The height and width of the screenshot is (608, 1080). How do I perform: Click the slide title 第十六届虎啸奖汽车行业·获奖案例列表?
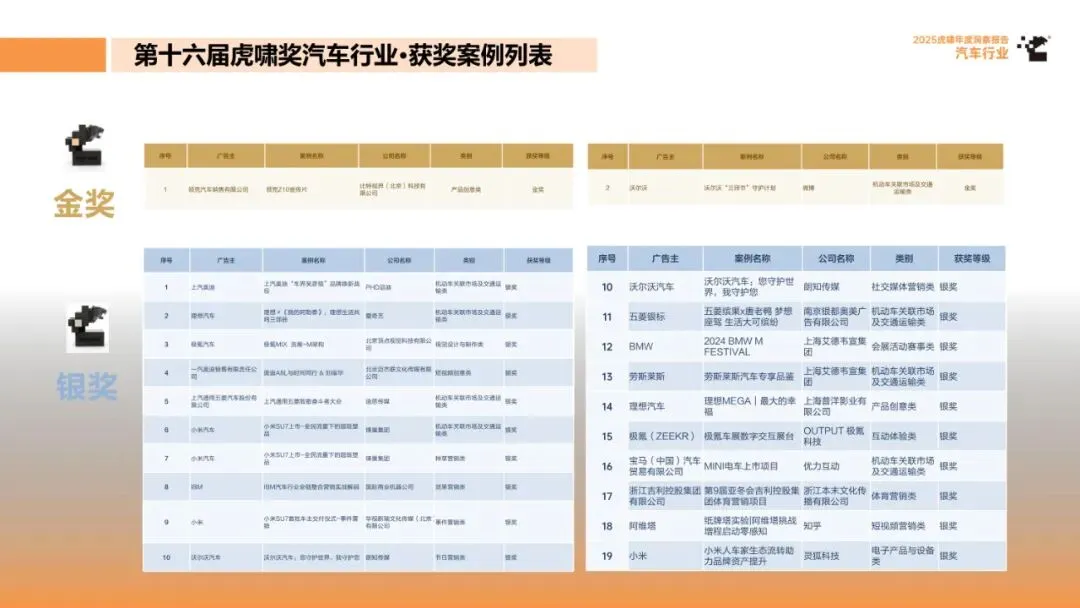click(x=342, y=55)
